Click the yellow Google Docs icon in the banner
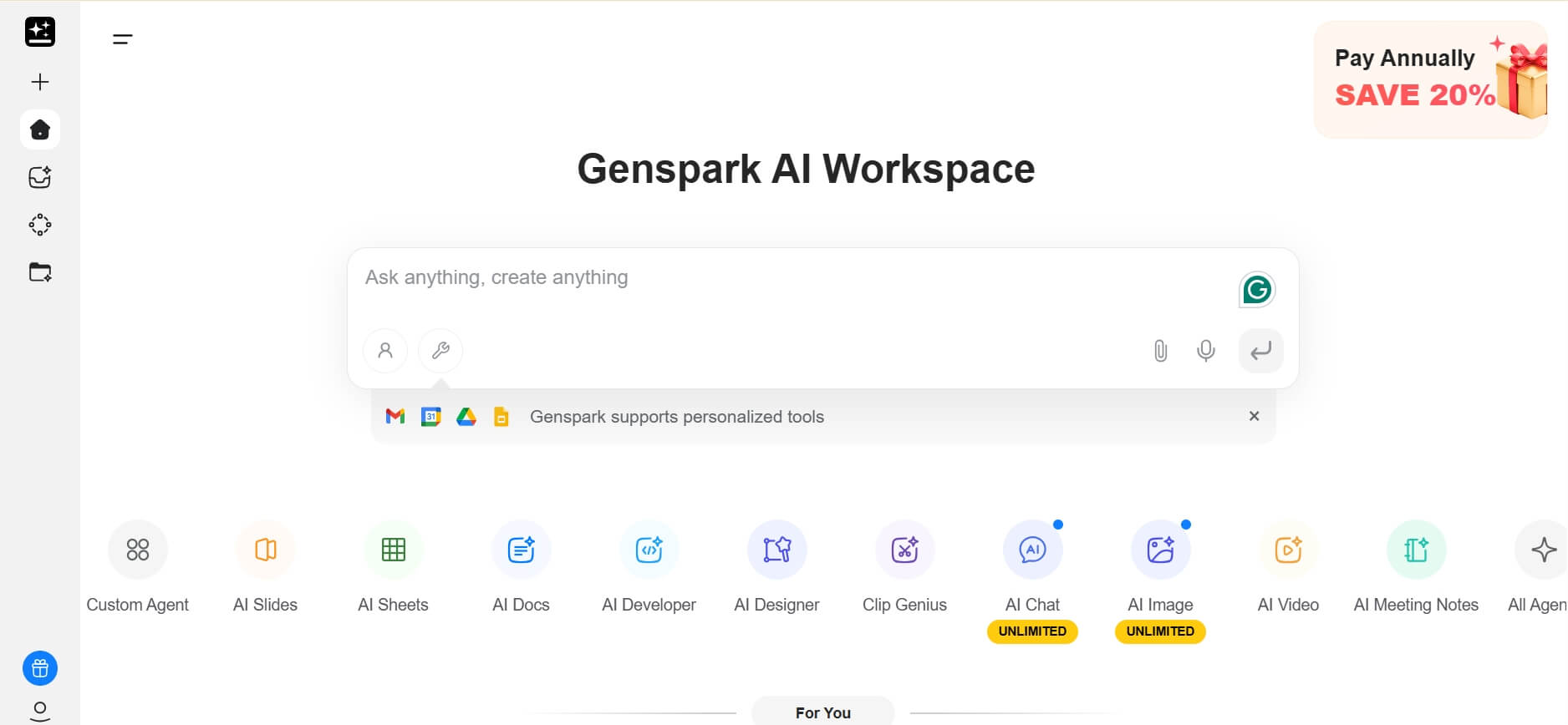 501,416
